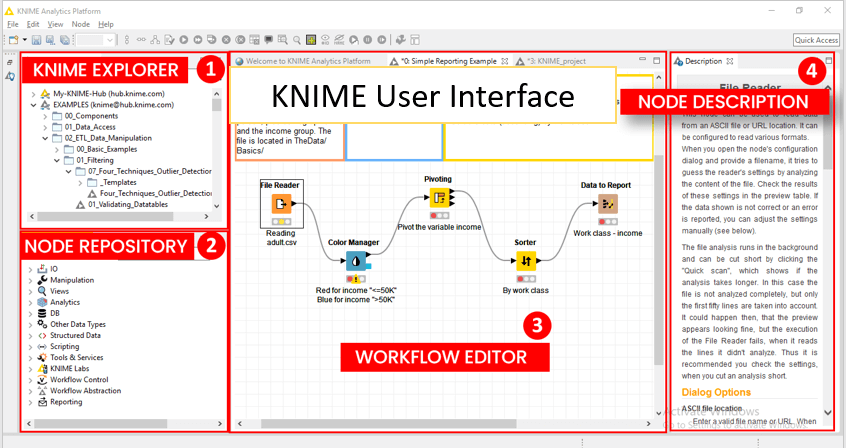This screenshot has width=846, height=448.
Task: Click the Description panel vertical scrollbar
Action: [x=828, y=250]
